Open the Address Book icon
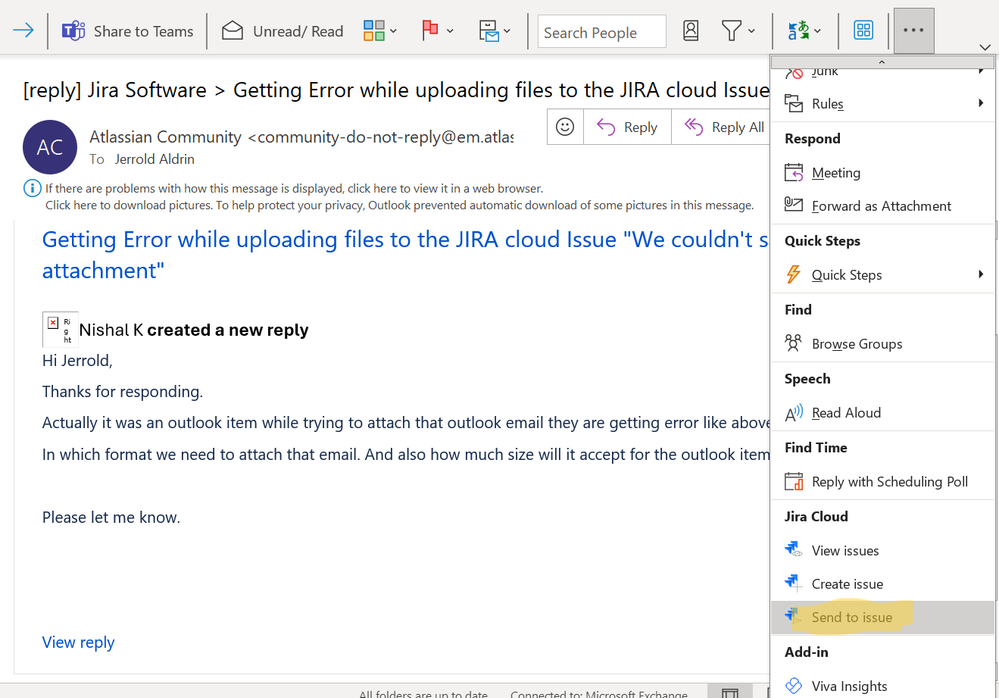The width and height of the screenshot is (999, 698). pyautogui.click(x=690, y=30)
